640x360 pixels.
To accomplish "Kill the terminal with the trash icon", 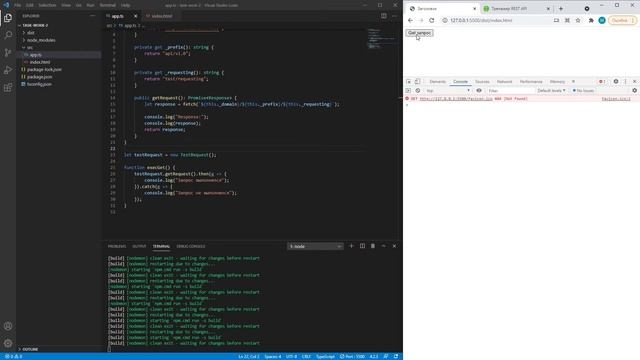I will pos(373,246).
